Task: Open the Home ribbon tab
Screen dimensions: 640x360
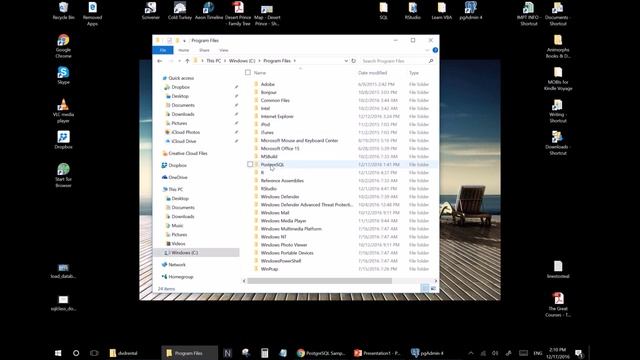Action: [x=183, y=50]
